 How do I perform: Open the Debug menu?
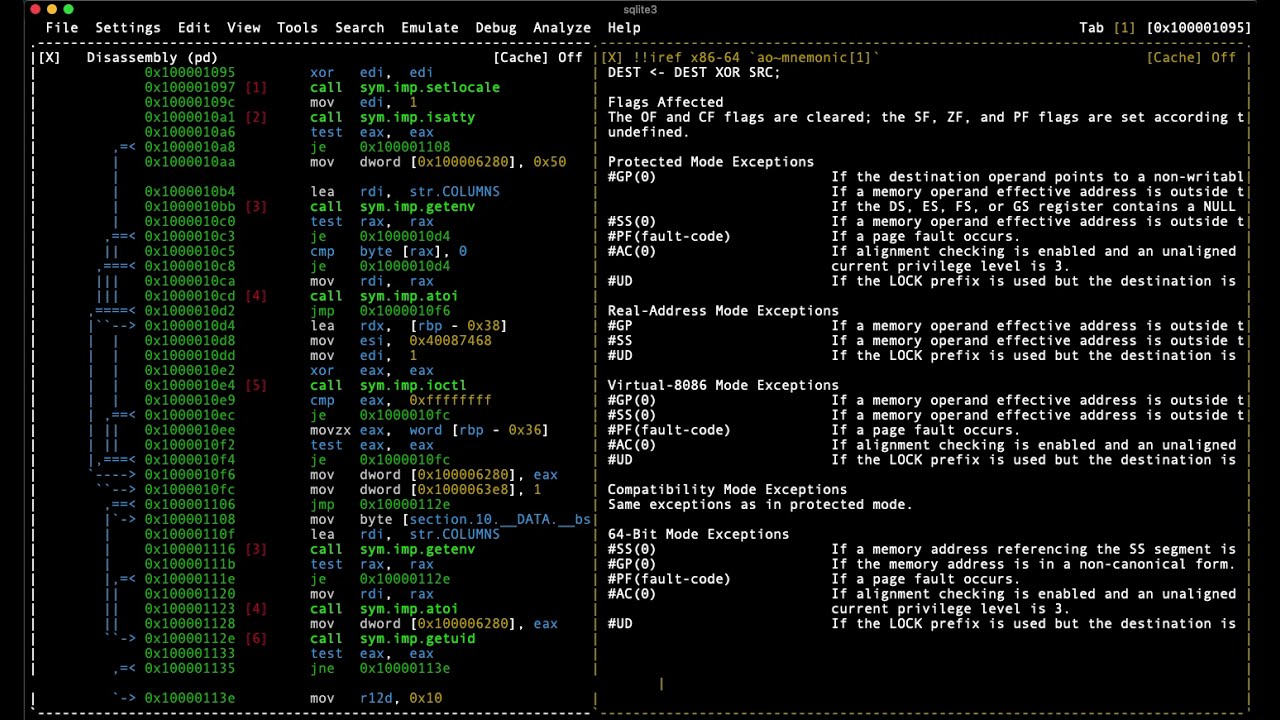tap(496, 28)
